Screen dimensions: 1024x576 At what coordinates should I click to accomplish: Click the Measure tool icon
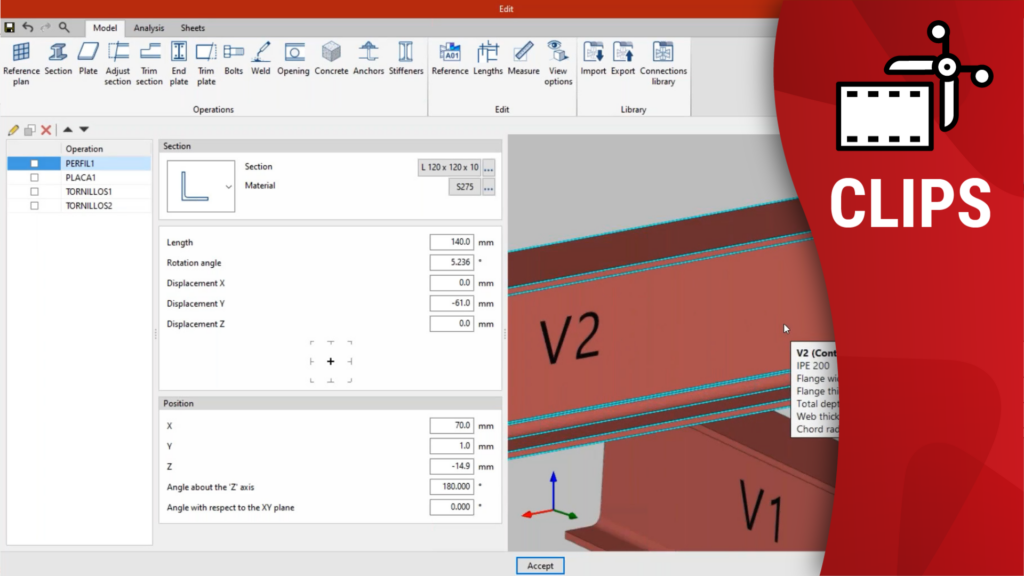[x=523, y=62]
